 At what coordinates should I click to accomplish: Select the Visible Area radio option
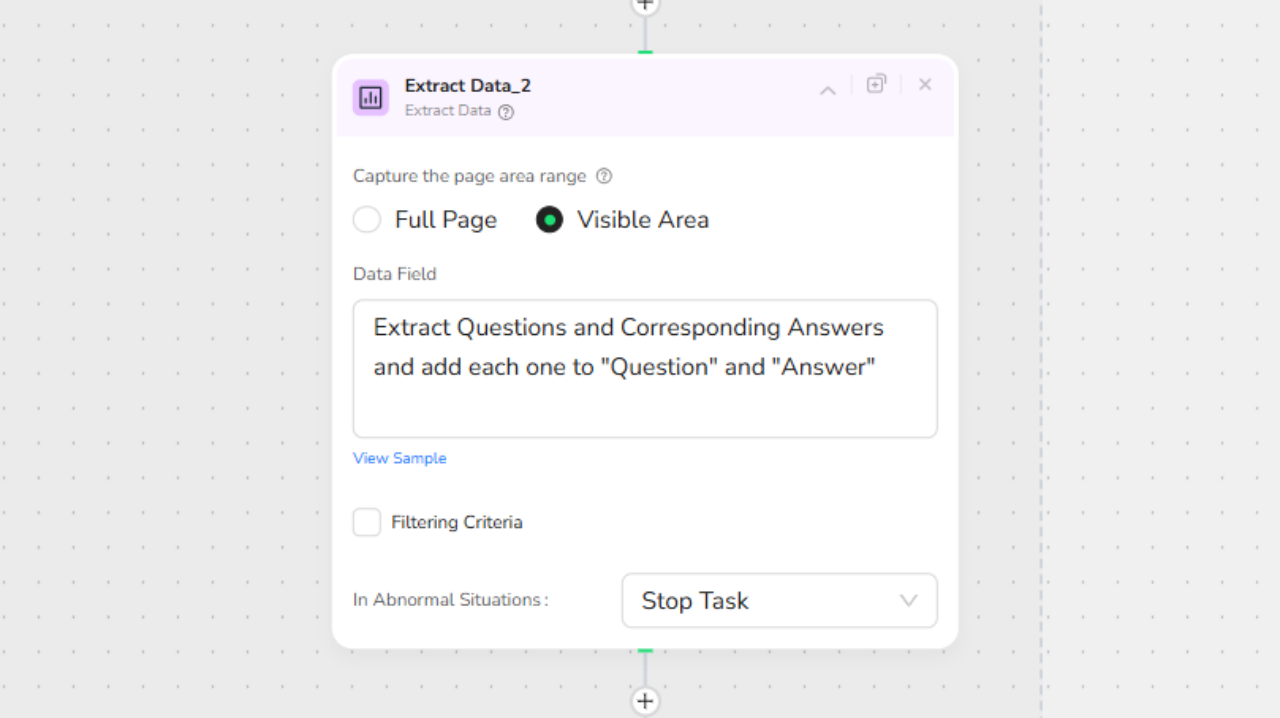(549, 220)
